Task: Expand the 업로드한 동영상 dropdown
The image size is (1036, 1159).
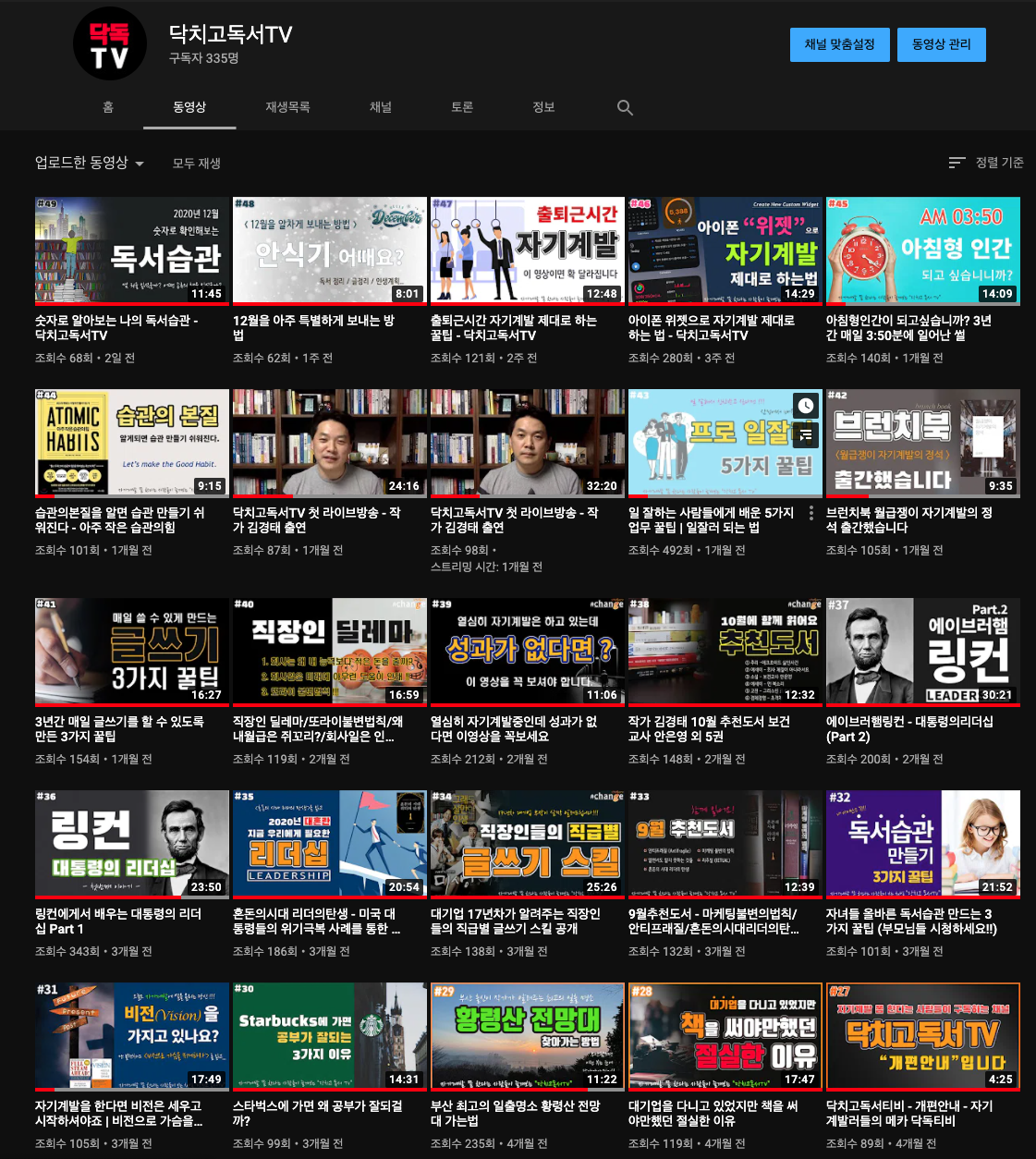Action: click(x=89, y=162)
